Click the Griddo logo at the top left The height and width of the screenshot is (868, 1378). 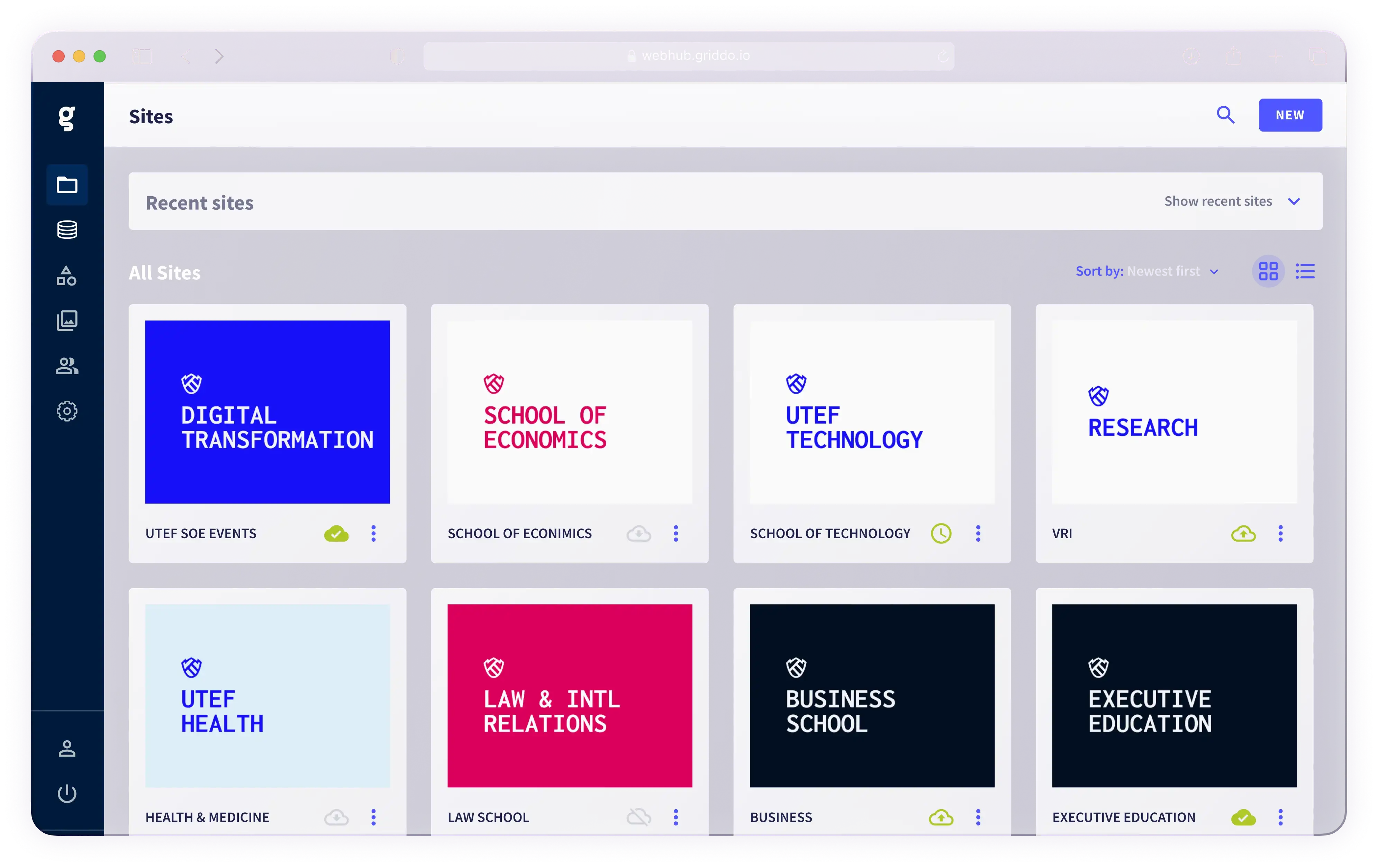[x=67, y=118]
